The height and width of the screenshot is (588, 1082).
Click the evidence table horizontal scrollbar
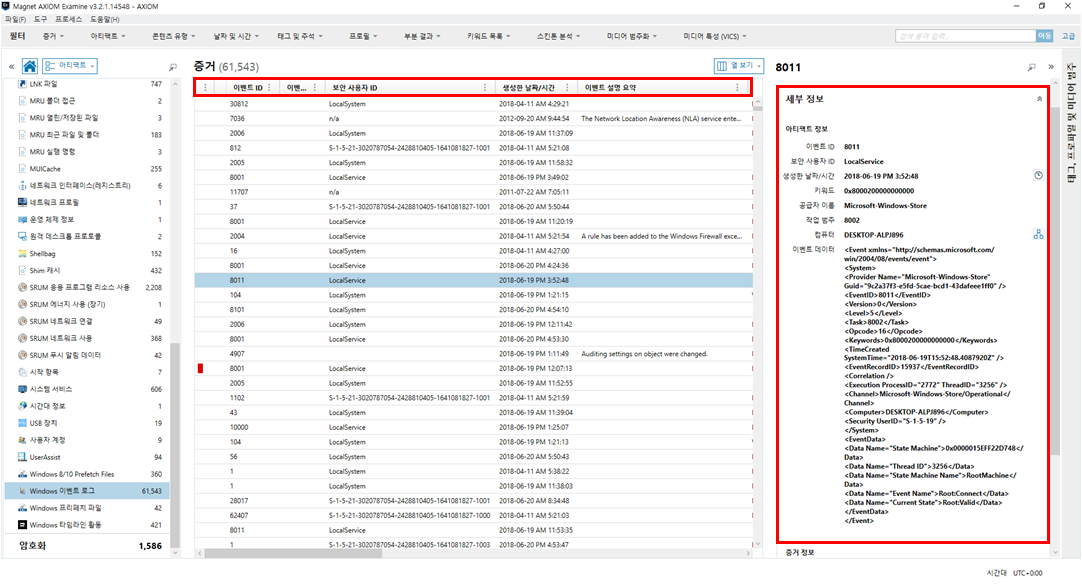[293, 553]
